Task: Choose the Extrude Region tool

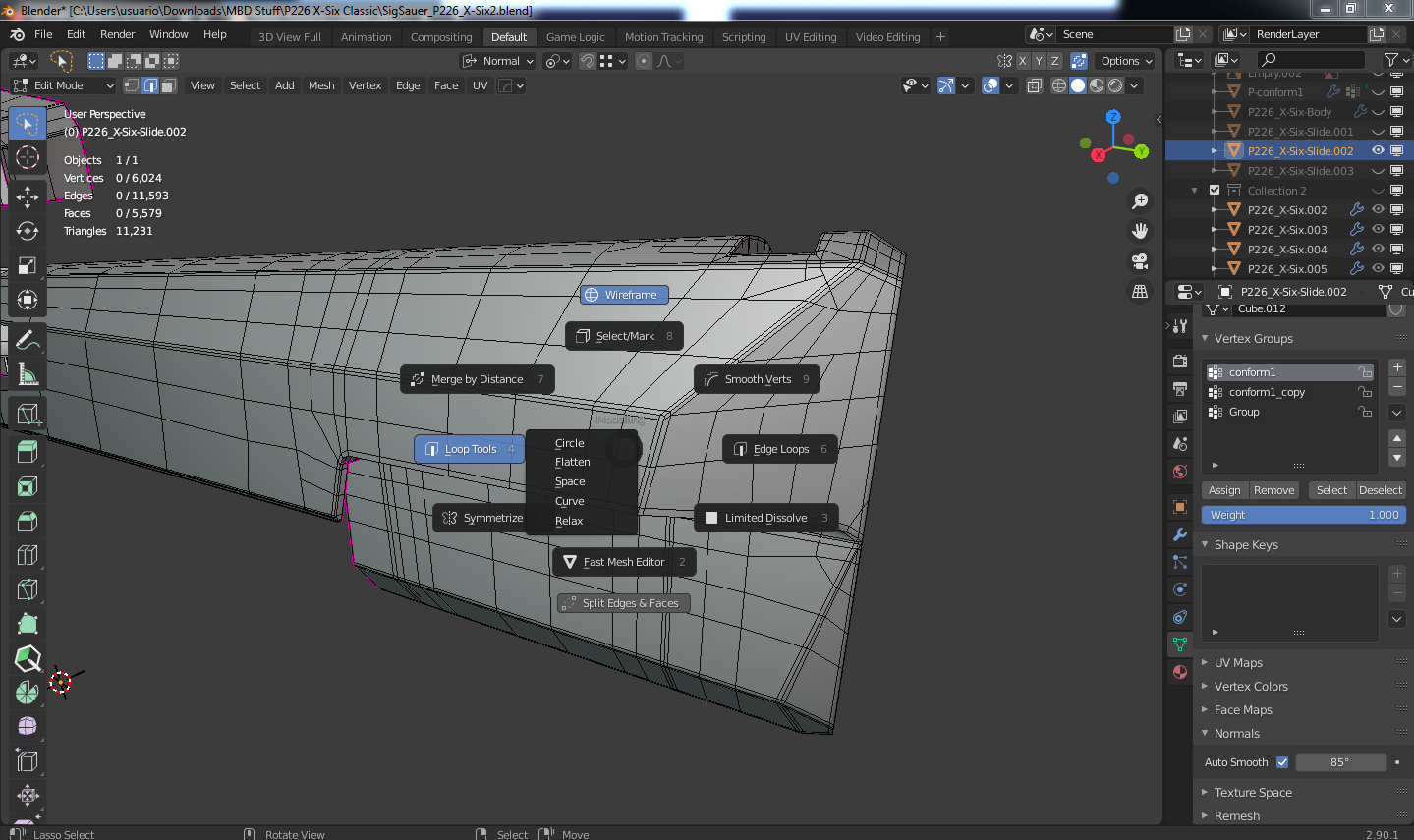Action: point(28,452)
